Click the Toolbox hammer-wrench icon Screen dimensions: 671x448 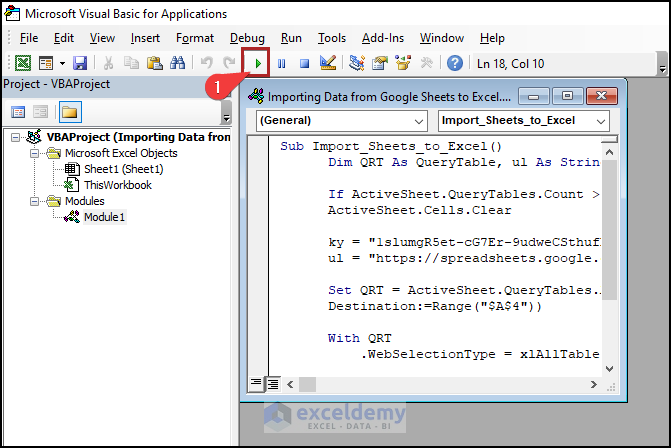(426, 63)
